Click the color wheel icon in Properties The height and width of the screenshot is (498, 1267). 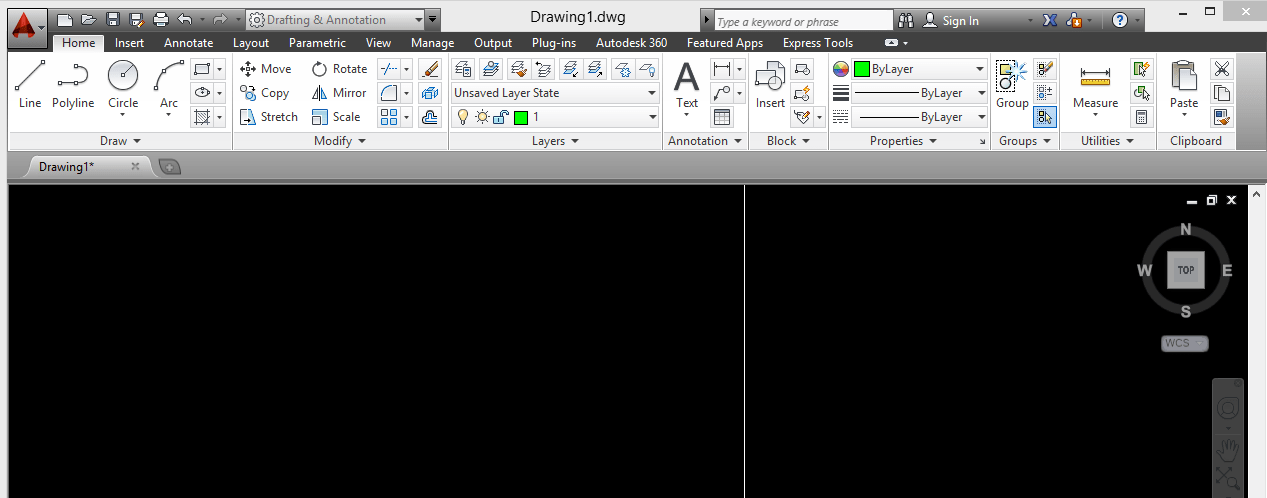841,69
